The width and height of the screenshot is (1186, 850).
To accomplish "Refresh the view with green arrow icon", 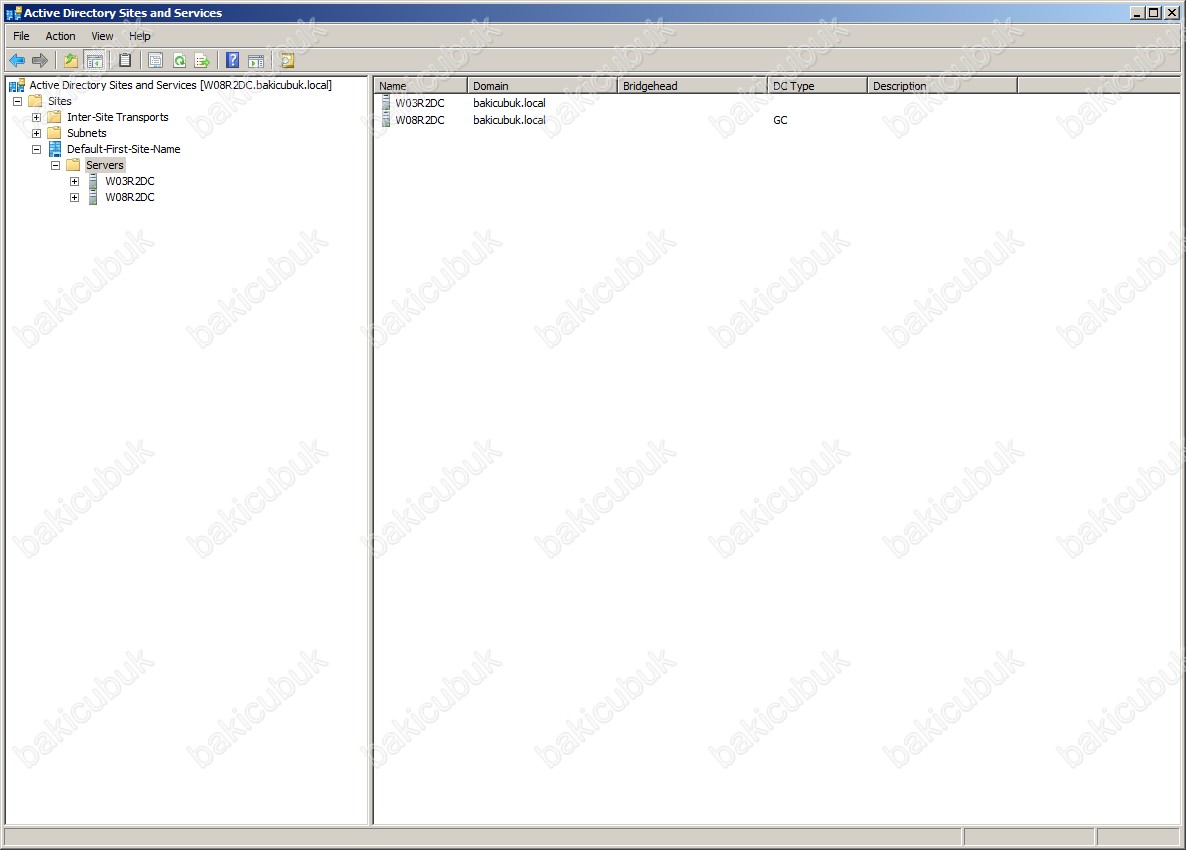I will [x=179, y=60].
